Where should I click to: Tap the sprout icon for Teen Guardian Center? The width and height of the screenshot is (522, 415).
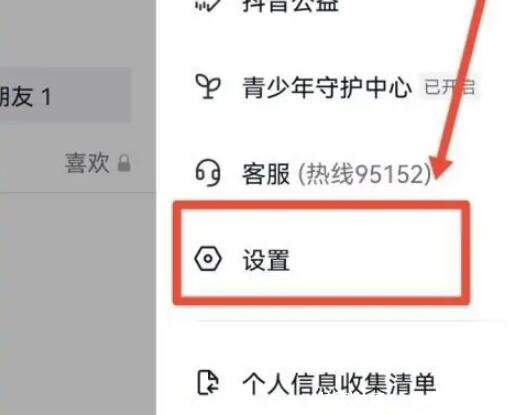tap(208, 86)
